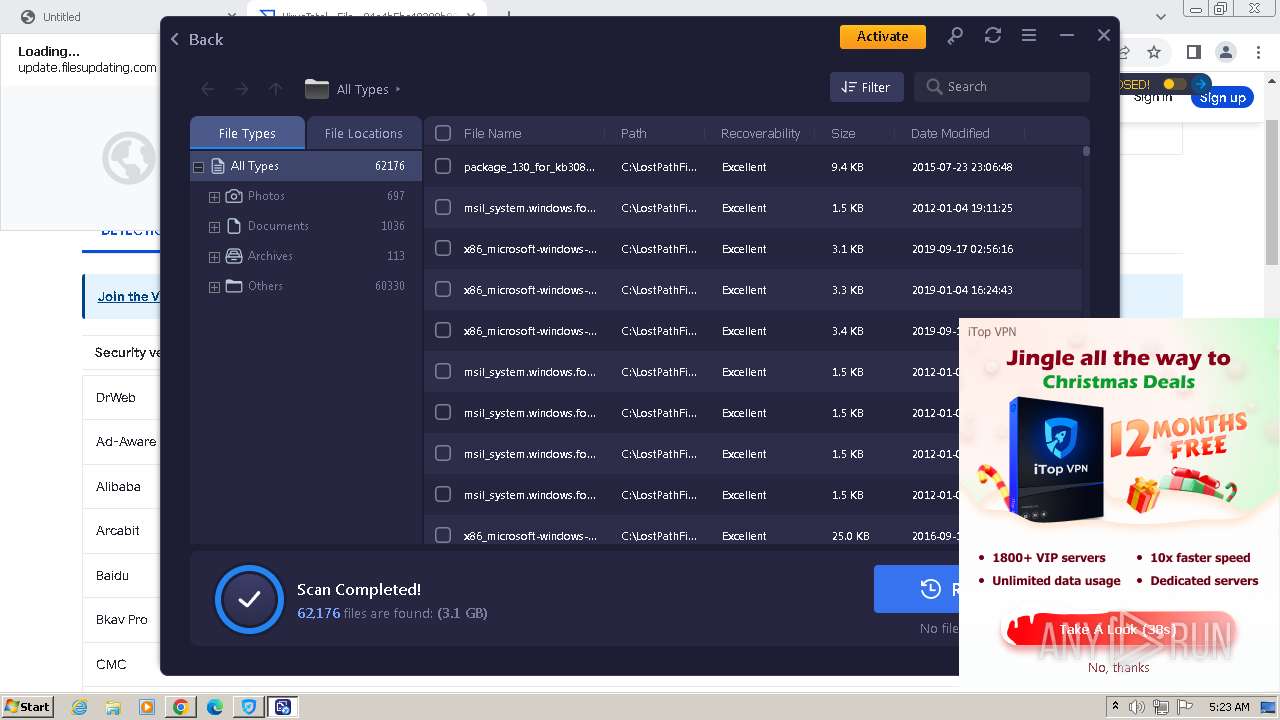Sort by Size column header
Image resolution: width=1280 pixels, height=720 pixels.
pos(843,133)
